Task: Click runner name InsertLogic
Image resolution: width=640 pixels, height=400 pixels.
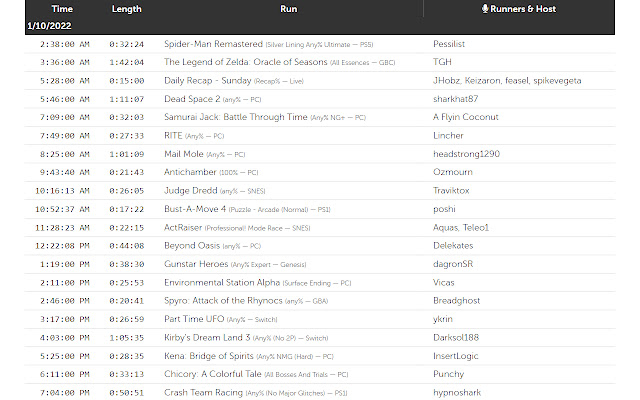Action: pos(461,355)
